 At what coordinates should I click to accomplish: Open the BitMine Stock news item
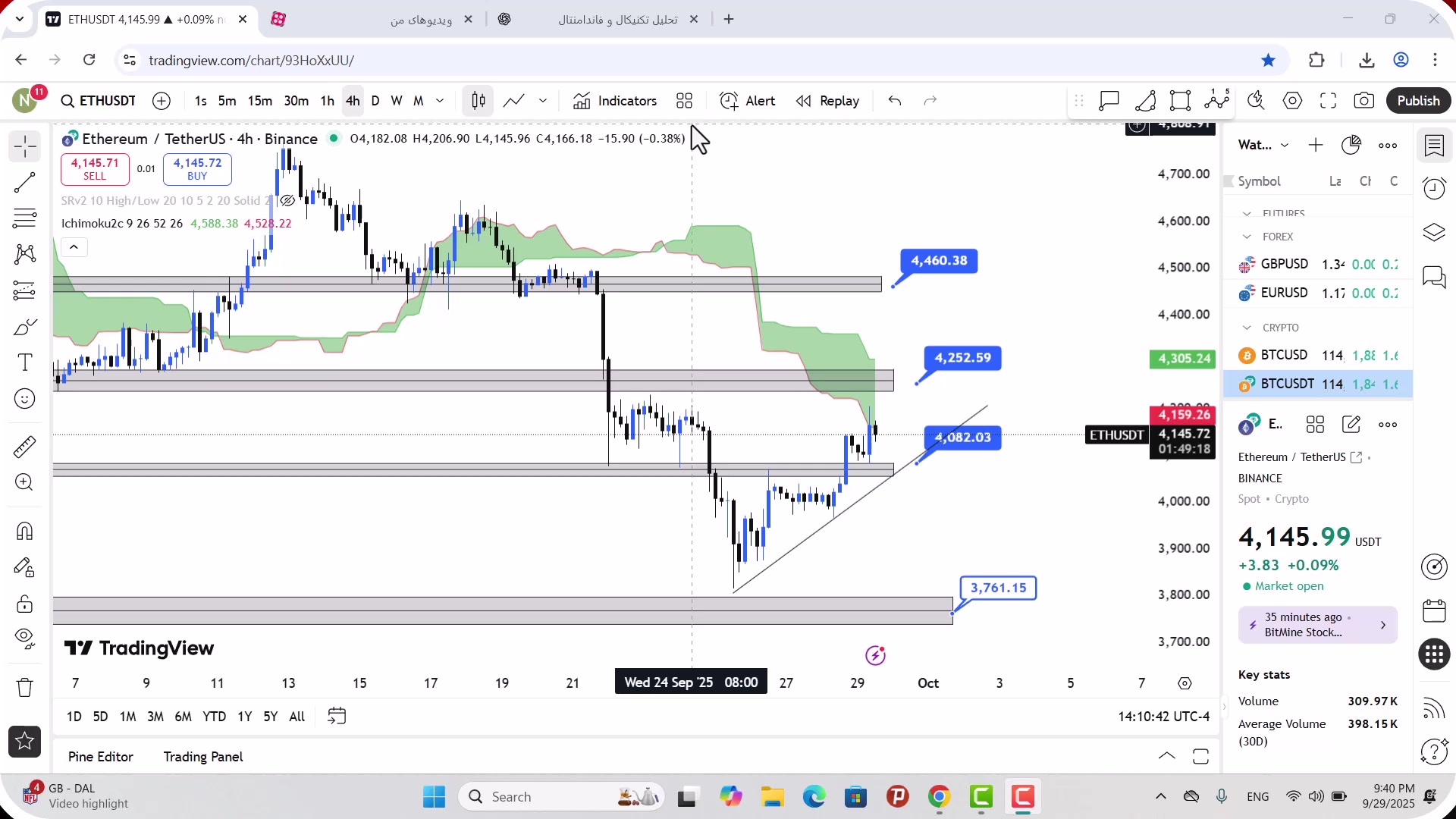1317,625
